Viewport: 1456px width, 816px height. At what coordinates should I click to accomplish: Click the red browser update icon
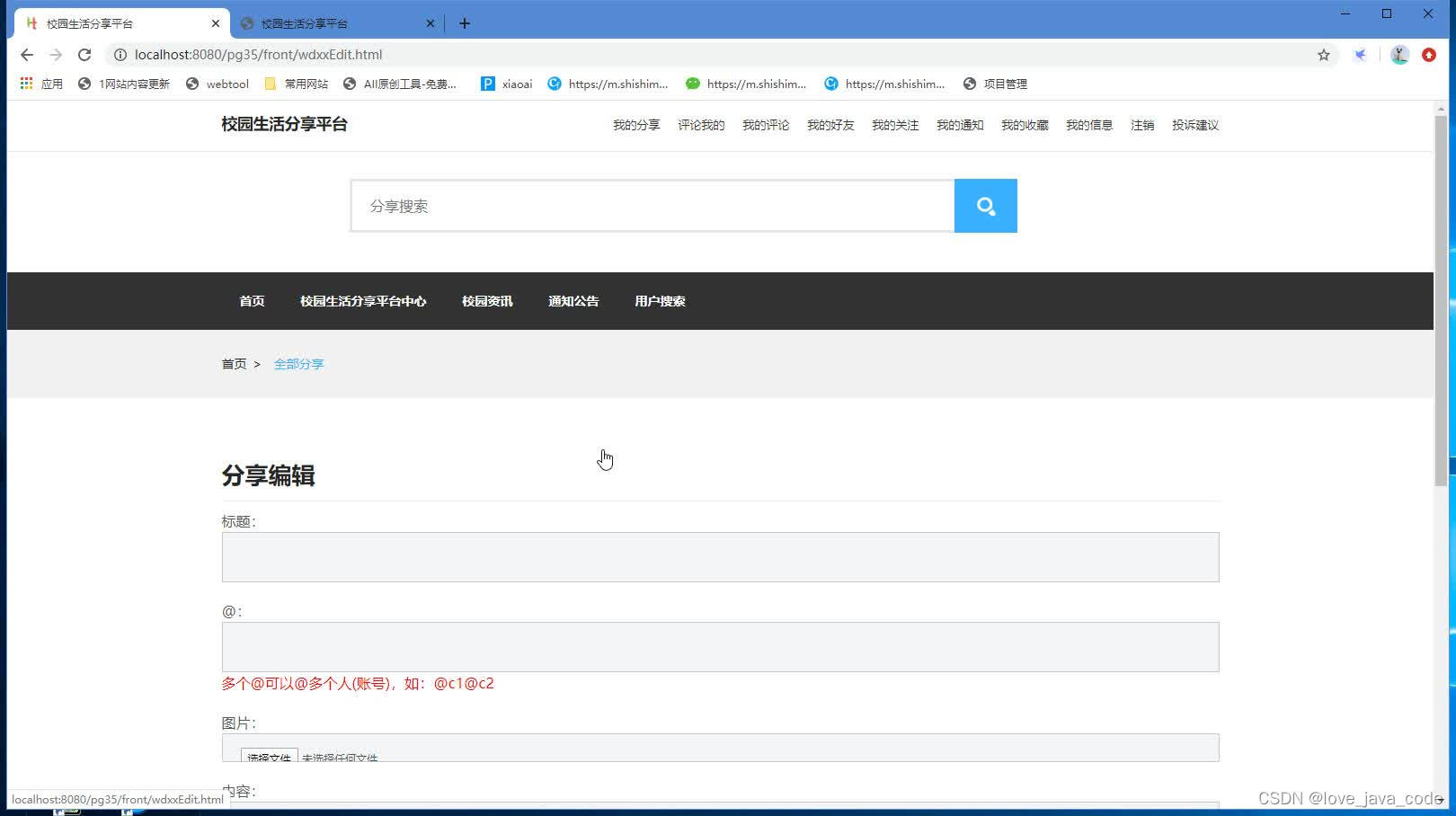click(x=1429, y=55)
